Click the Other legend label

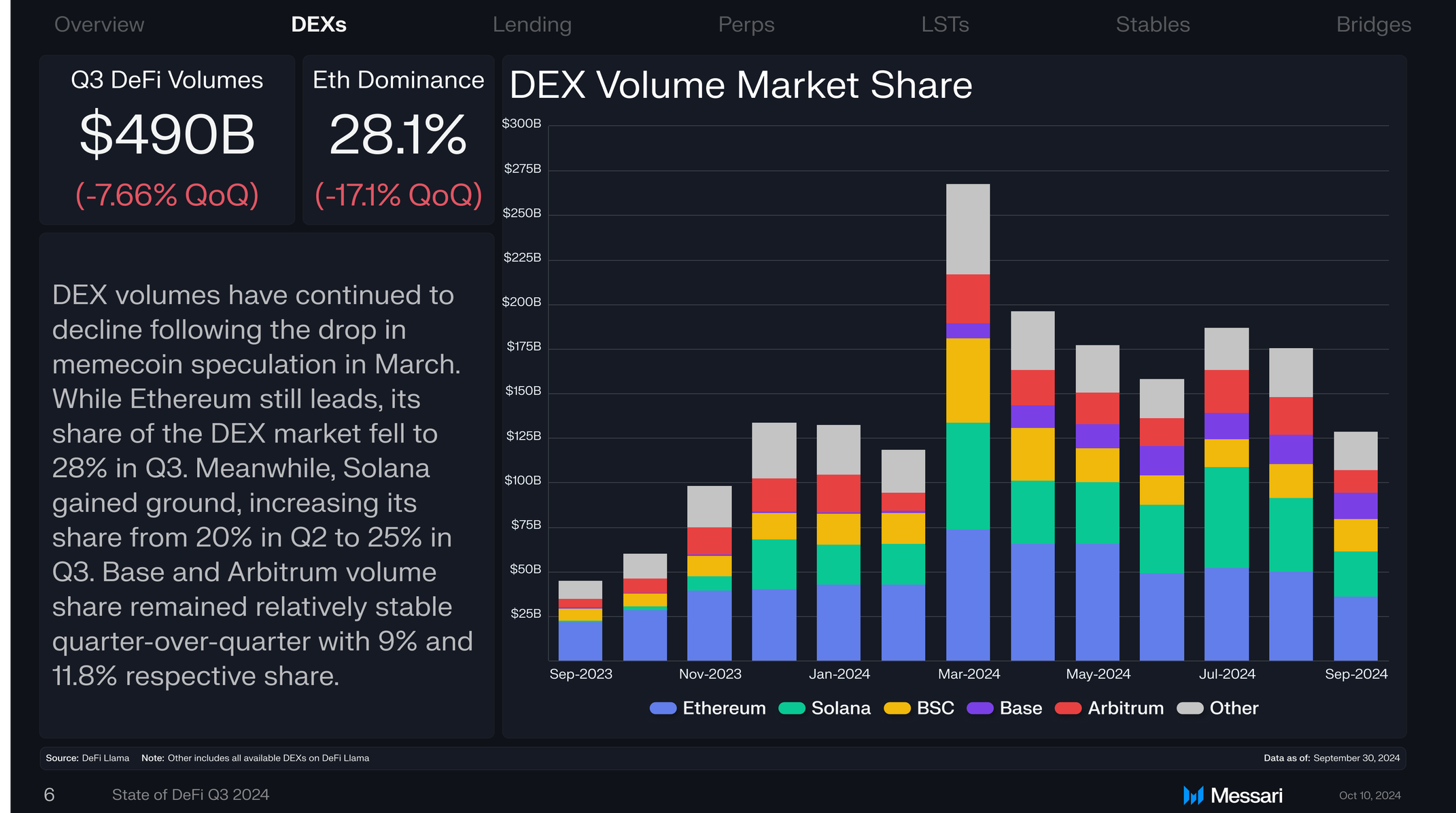[x=1234, y=708]
